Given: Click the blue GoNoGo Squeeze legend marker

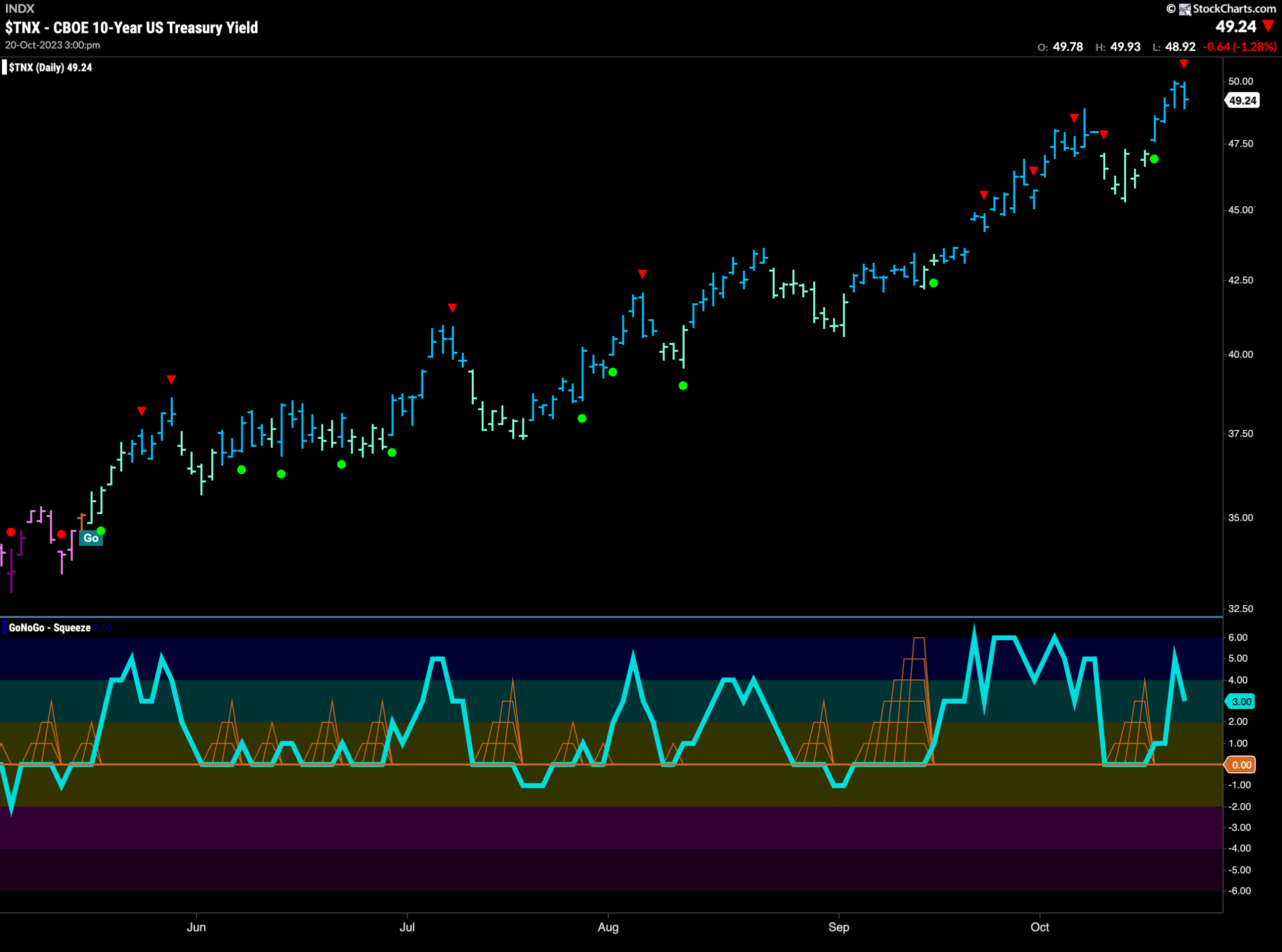Looking at the screenshot, I should [x=5, y=628].
